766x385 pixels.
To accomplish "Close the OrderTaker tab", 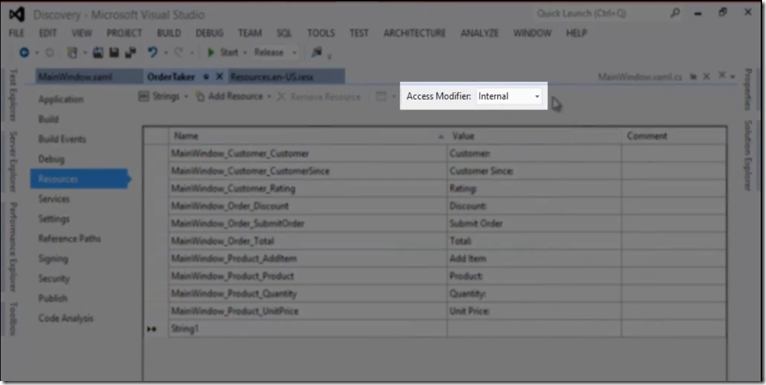I will tap(219, 77).
